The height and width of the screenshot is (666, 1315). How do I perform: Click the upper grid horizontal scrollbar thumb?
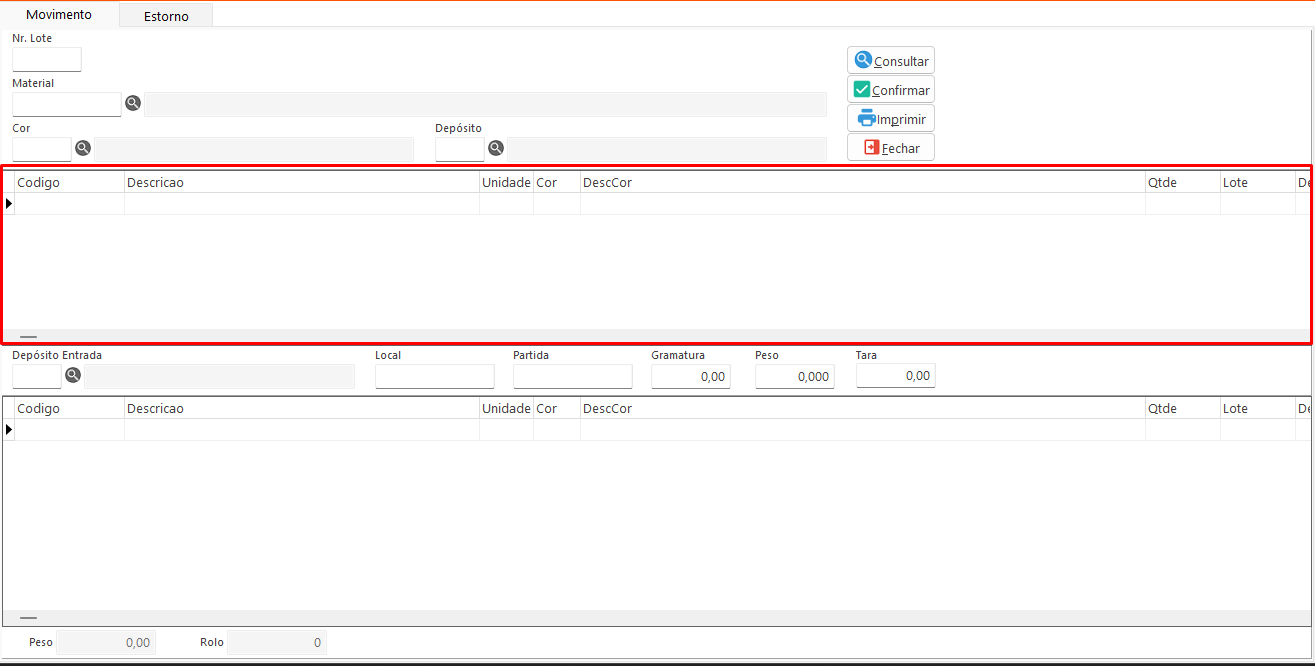pyautogui.click(x=28, y=338)
